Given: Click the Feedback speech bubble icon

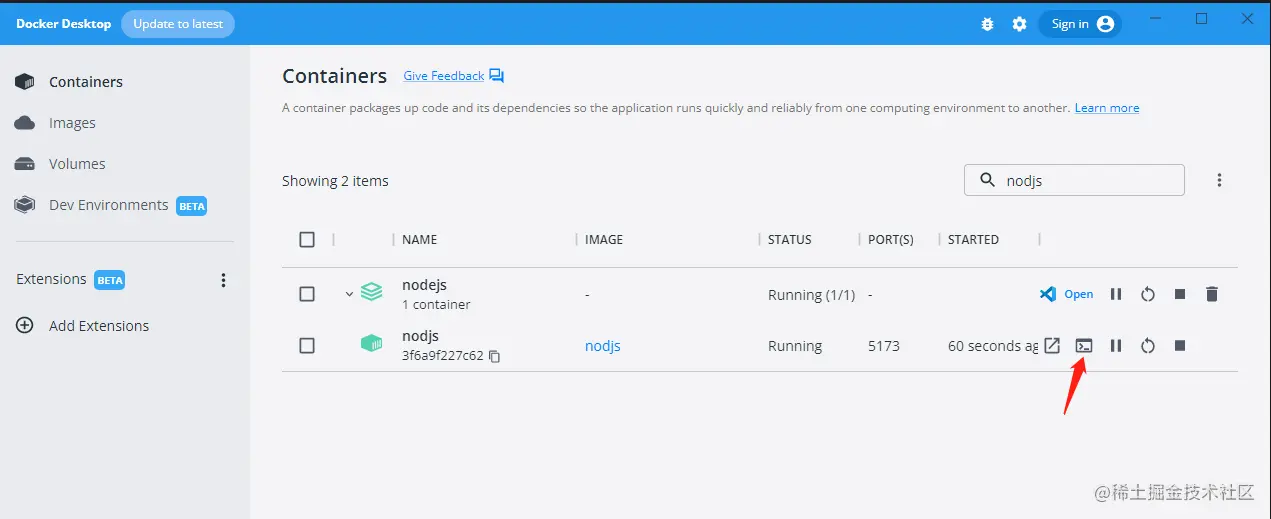Looking at the screenshot, I should (x=497, y=76).
